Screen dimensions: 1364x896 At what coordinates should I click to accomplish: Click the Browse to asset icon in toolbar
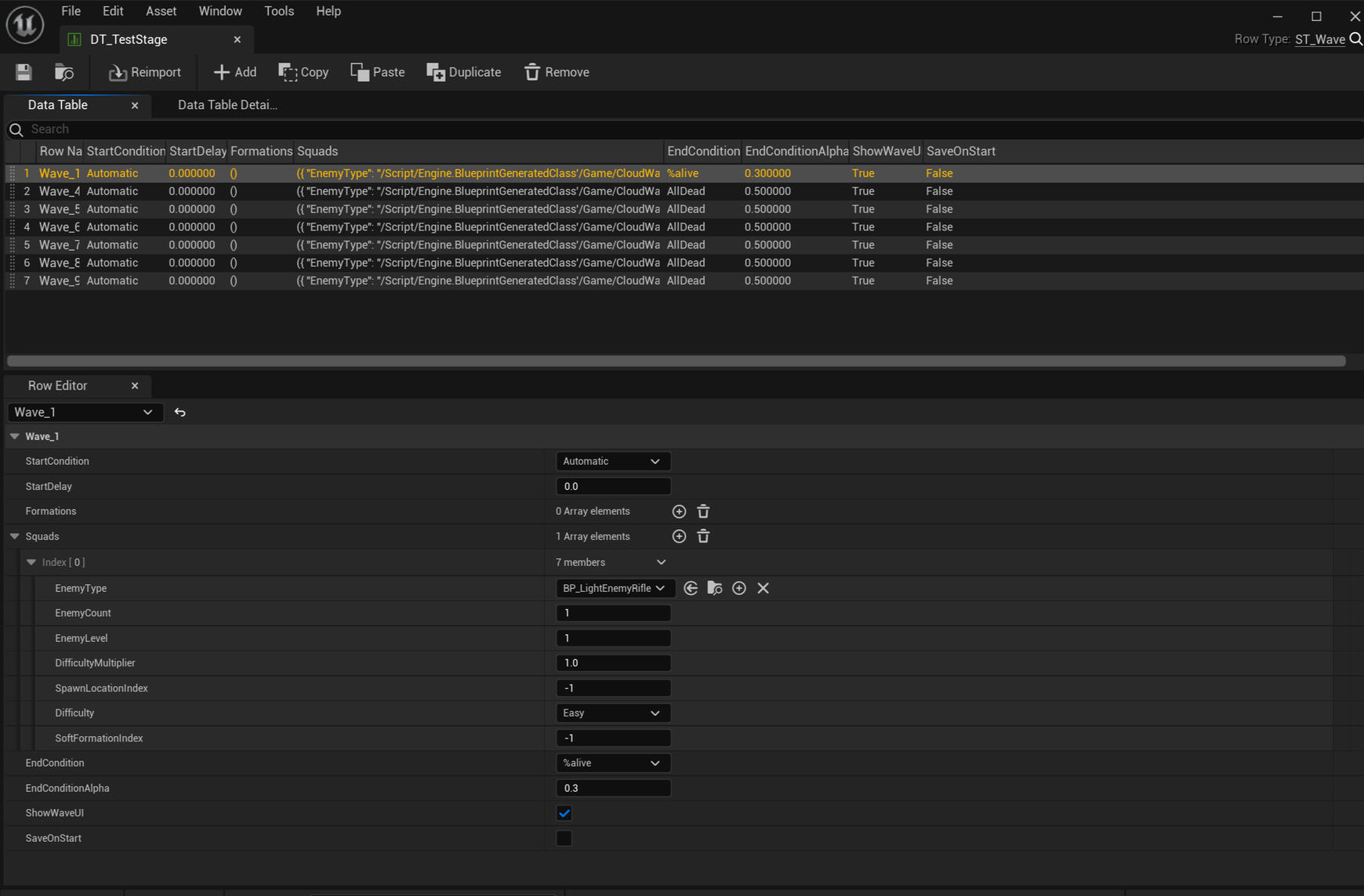click(64, 72)
